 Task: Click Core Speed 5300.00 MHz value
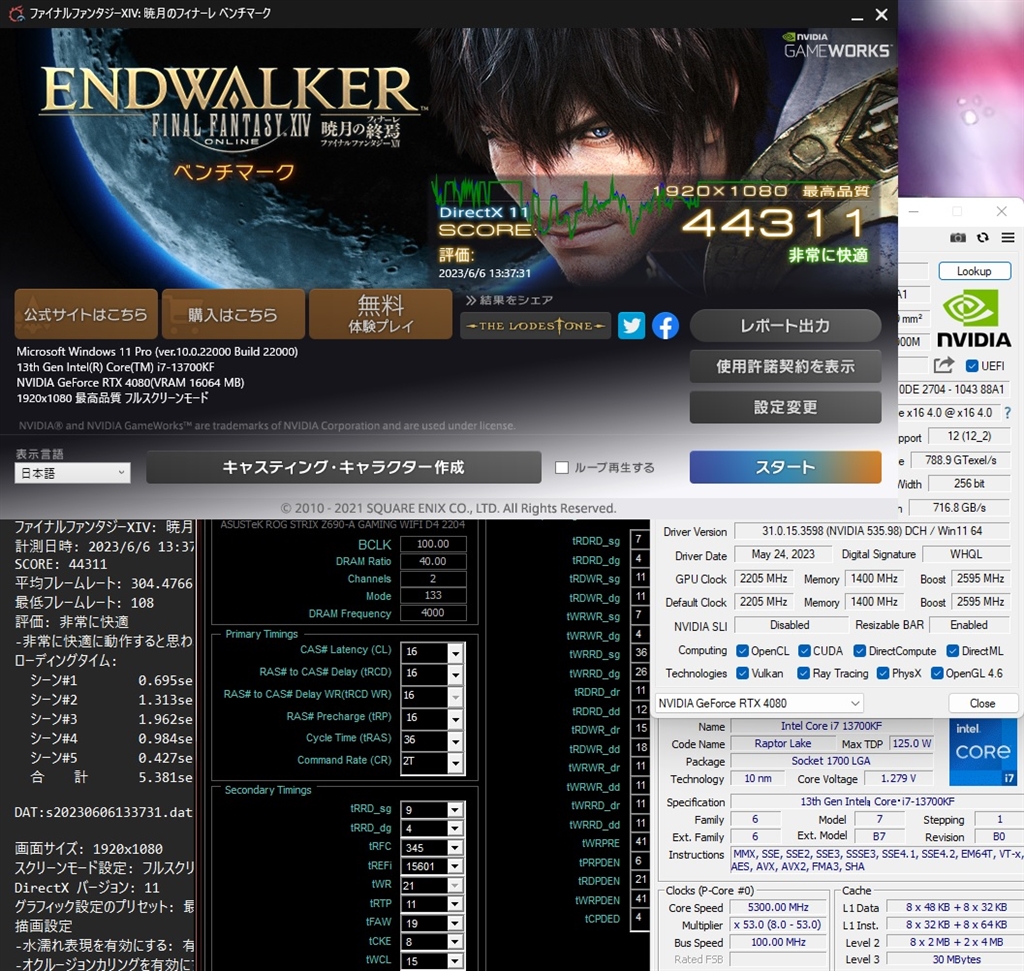coord(778,907)
